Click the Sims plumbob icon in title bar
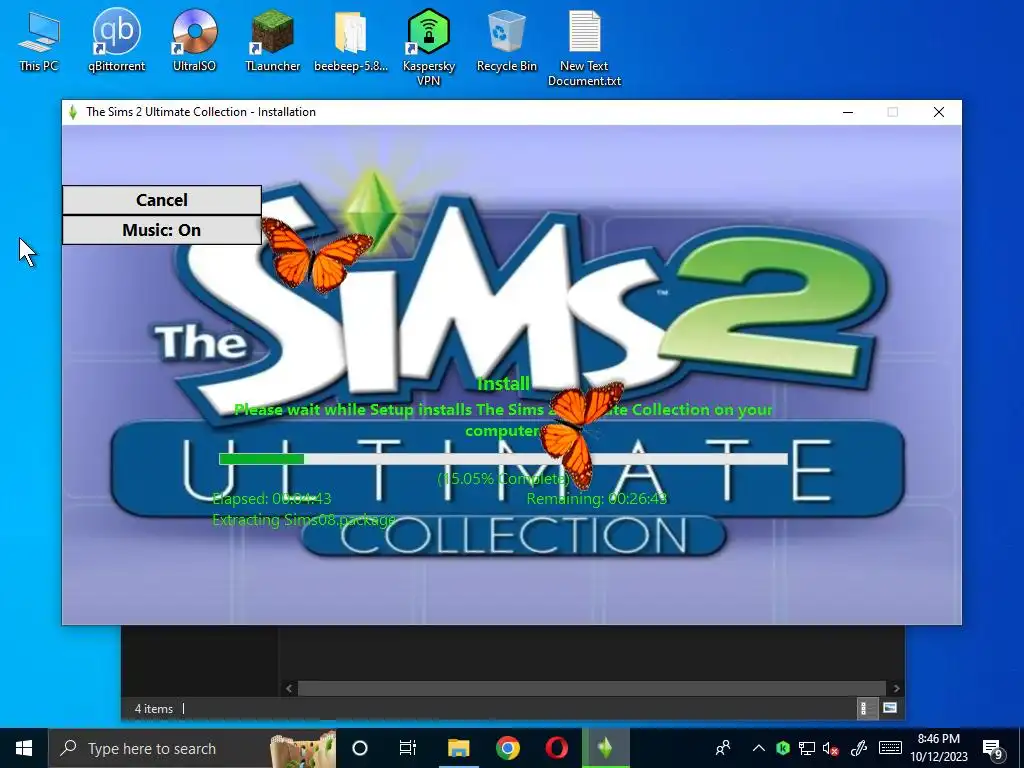1024x768 pixels. tap(72, 112)
